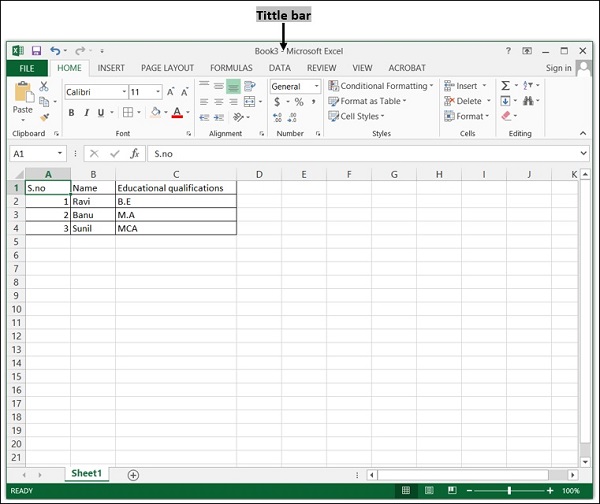Click the Undo arrow icon
The width and height of the screenshot is (600, 504).
coord(55,50)
